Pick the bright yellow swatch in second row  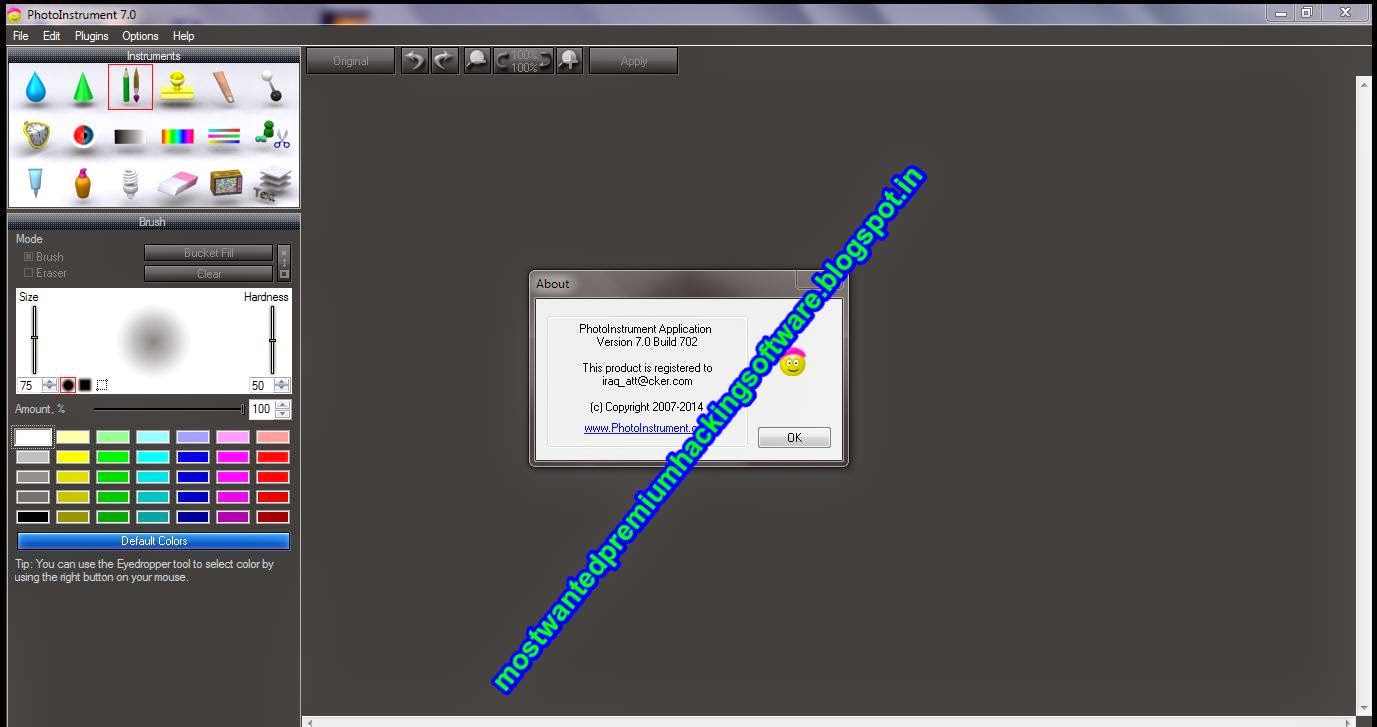73,457
